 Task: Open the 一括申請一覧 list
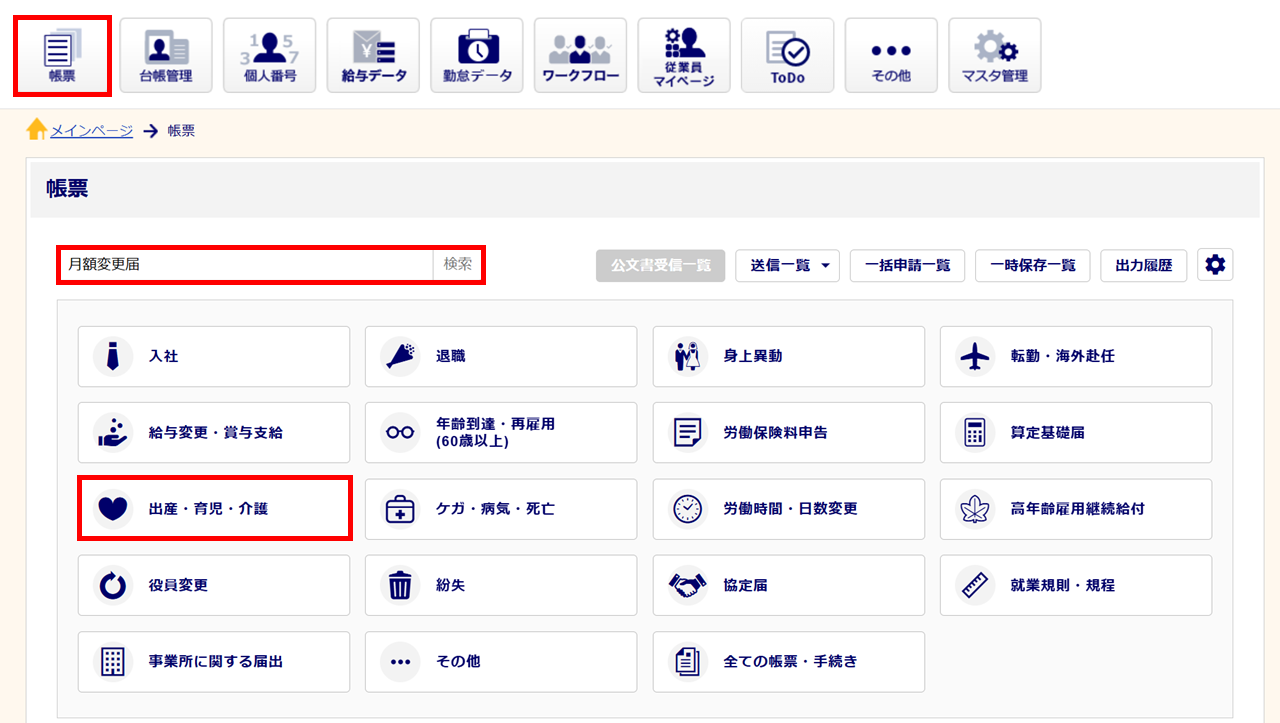pyautogui.click(x=908, y=265)
